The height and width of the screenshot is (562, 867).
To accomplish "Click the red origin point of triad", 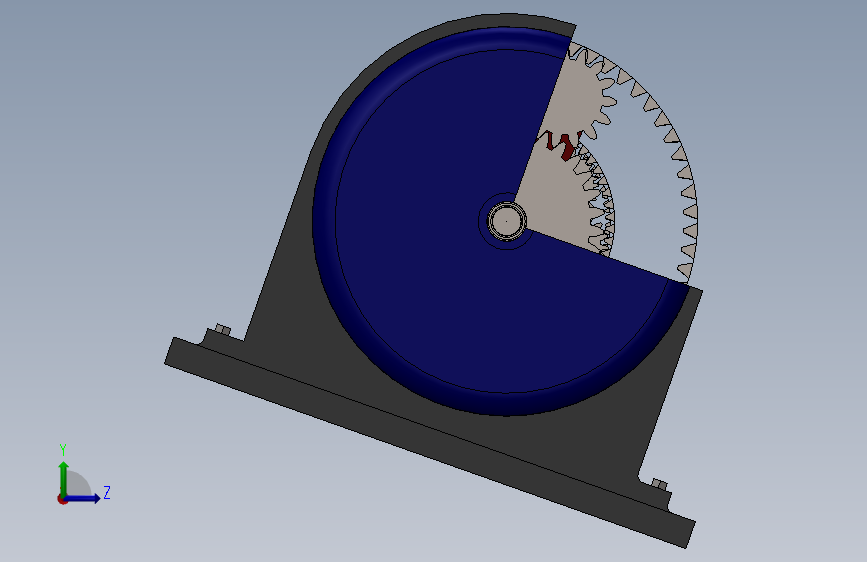I will point(62,499).
